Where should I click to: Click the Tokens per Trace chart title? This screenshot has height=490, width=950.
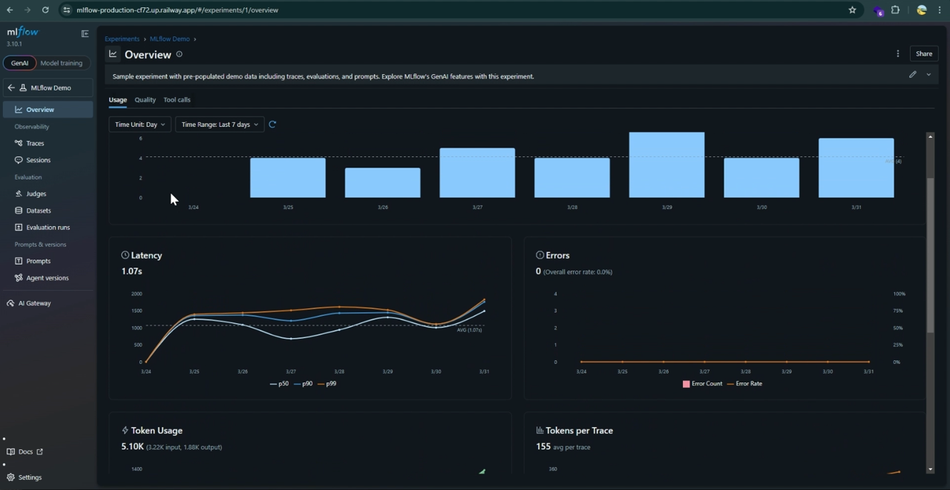tap(579, 431)
